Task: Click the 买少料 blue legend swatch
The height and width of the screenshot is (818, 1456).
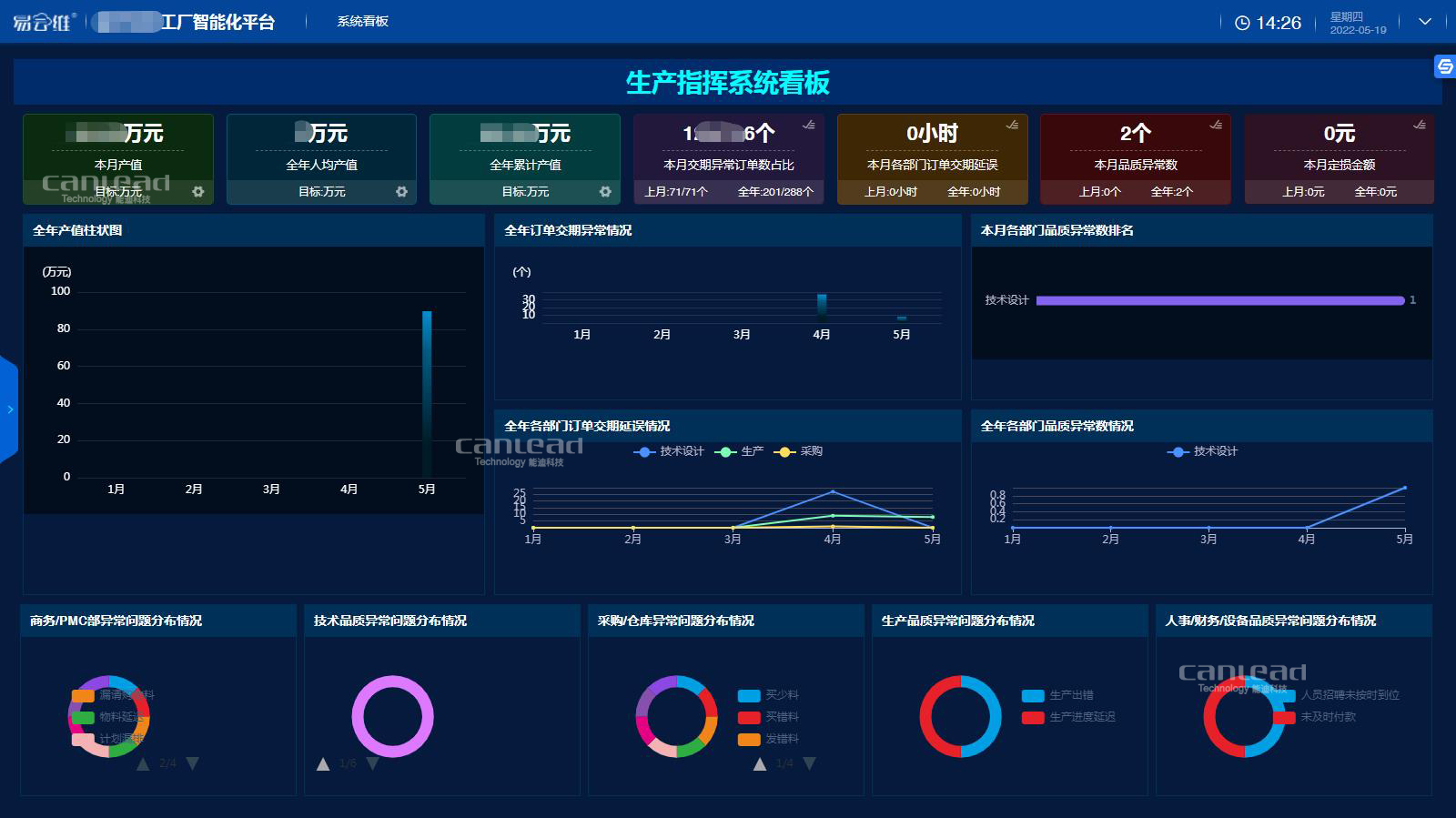Action: (x=748, y=695)
